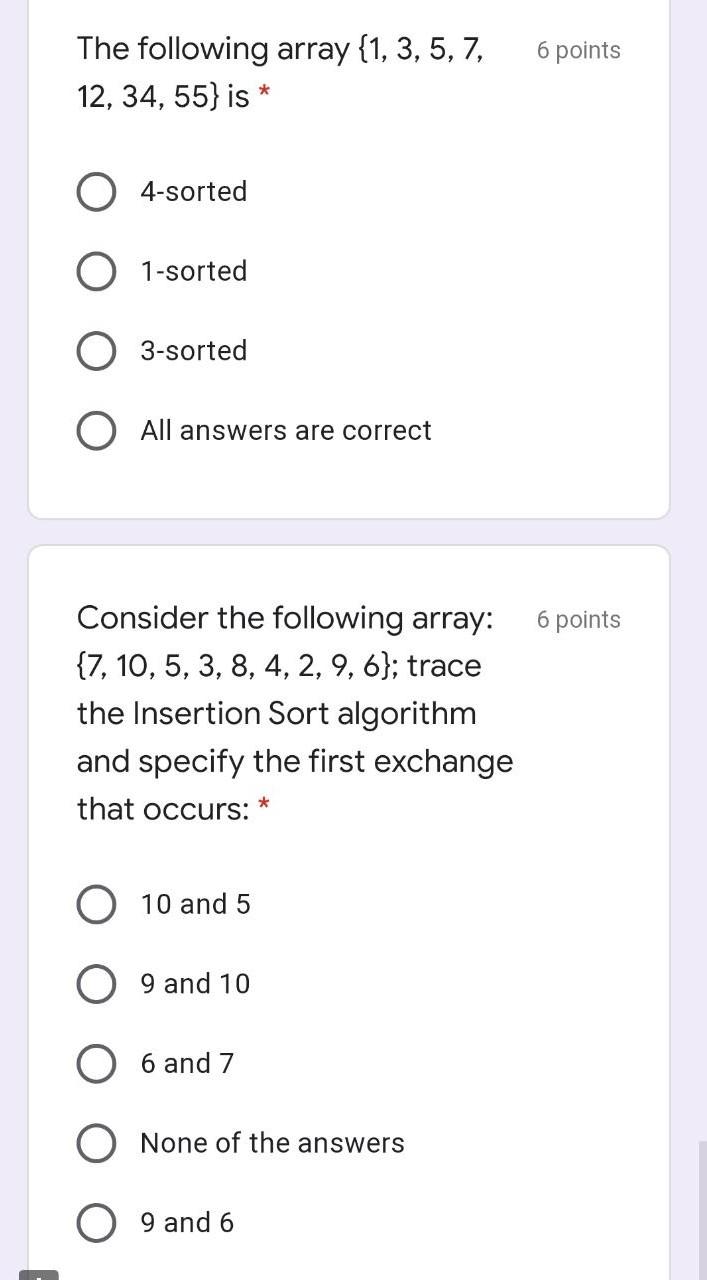
Task: Click the red asterisk on the first question
Action: click(264, 97)
